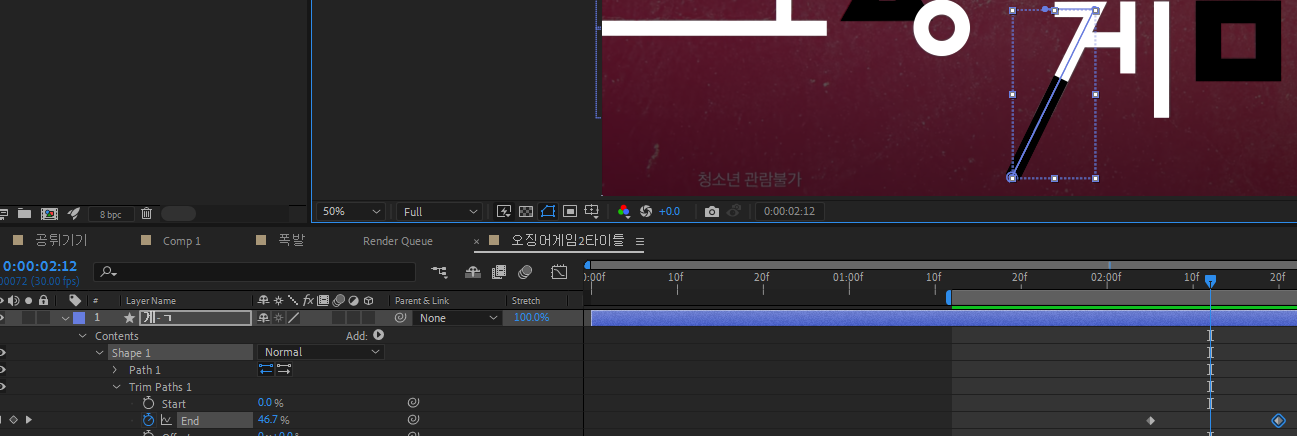1297x436 pixels.
Task: Toggle the End property stopwatch
Action: coord(148,420)
